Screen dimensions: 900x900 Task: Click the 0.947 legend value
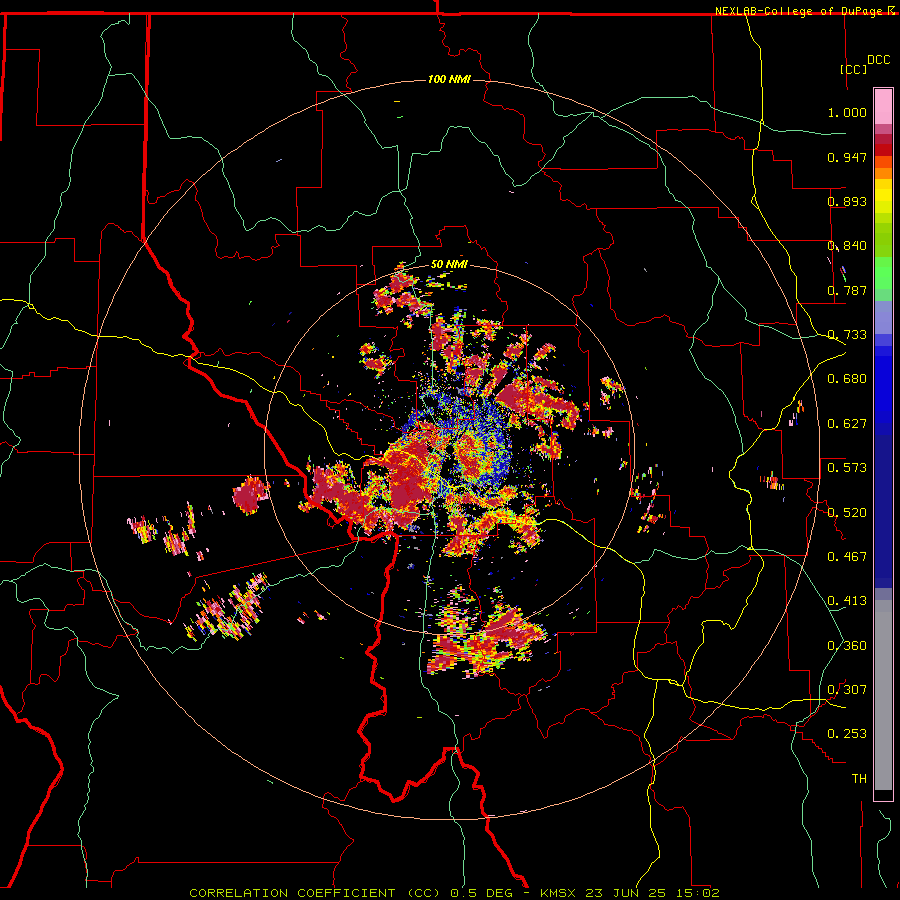tap(847, 157)
